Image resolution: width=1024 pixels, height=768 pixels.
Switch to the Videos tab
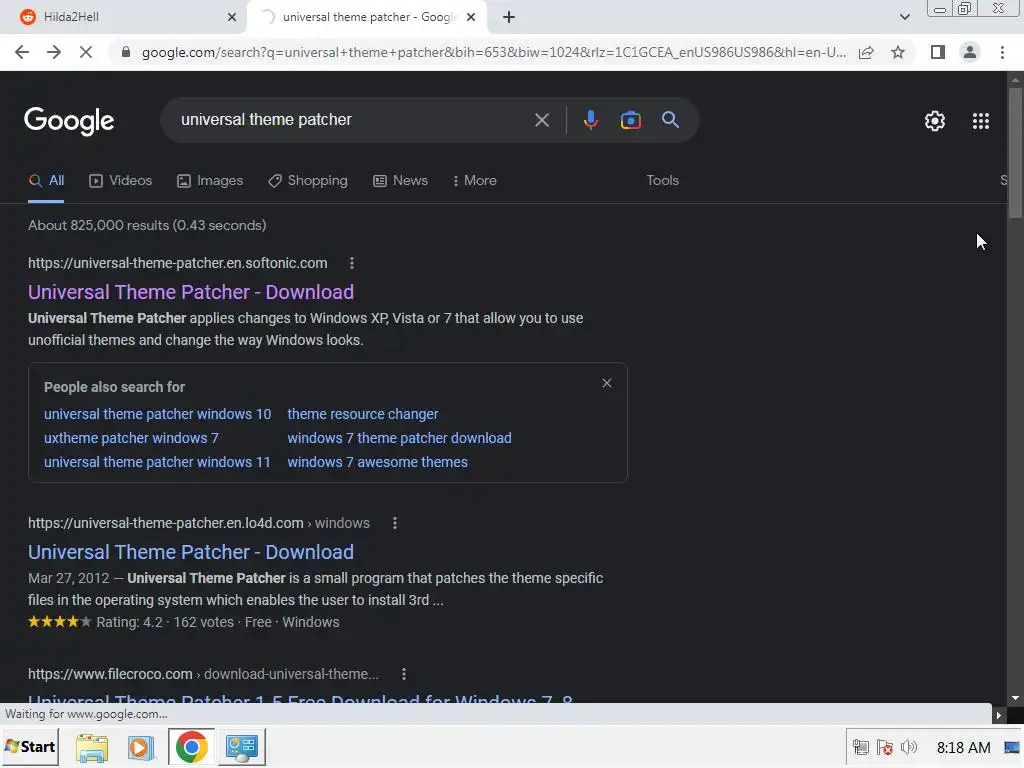point(121,181)
